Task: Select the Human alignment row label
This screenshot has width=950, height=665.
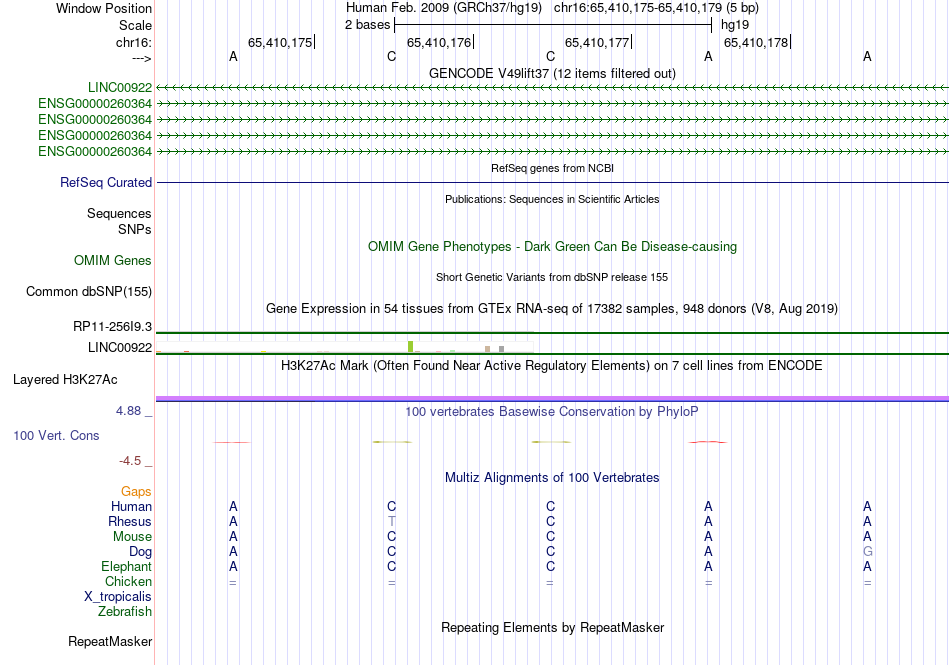Action: click(x=131, y=506)
